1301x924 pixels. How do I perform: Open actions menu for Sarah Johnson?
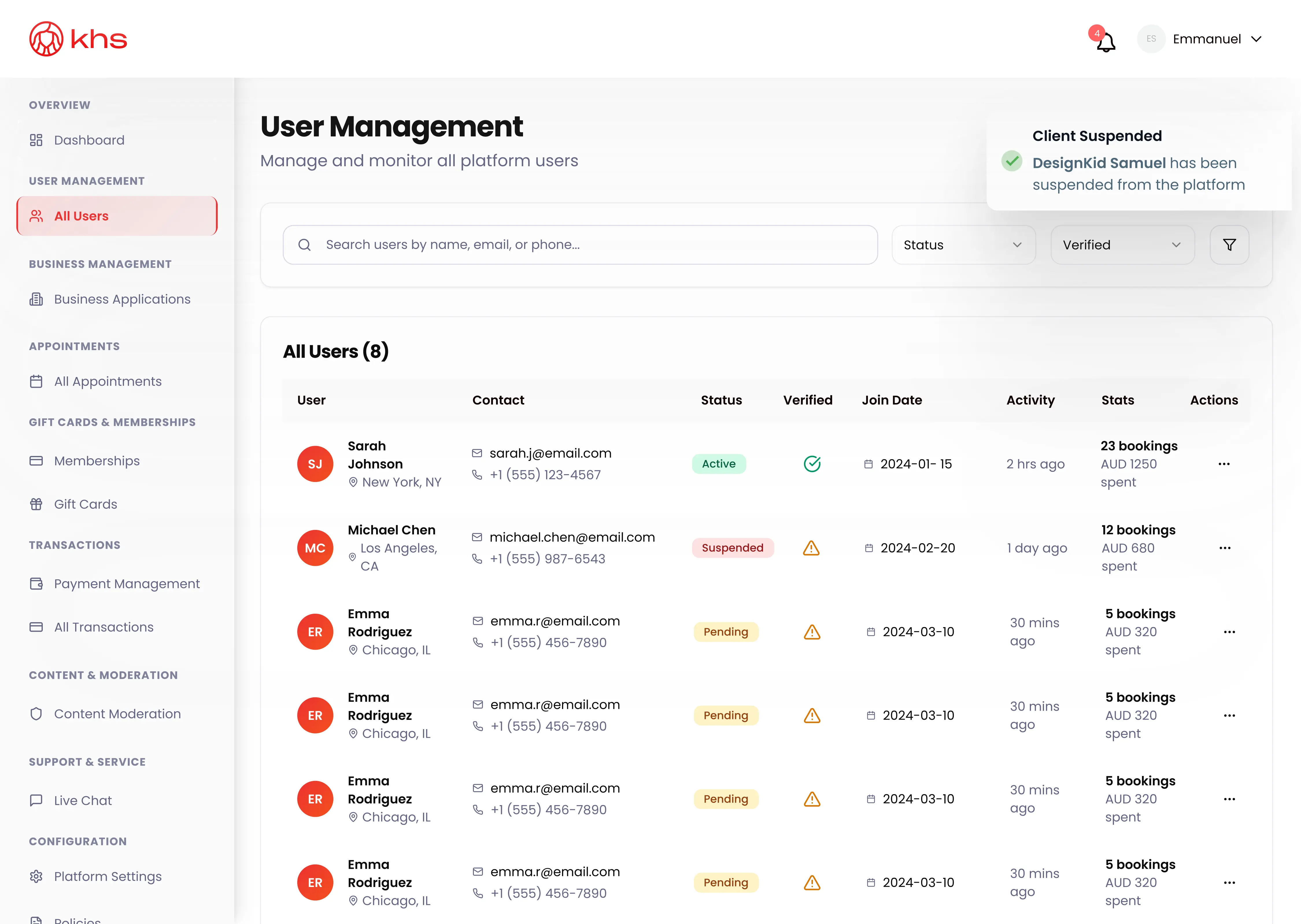pyautogui.click(x=1224, y=464)
